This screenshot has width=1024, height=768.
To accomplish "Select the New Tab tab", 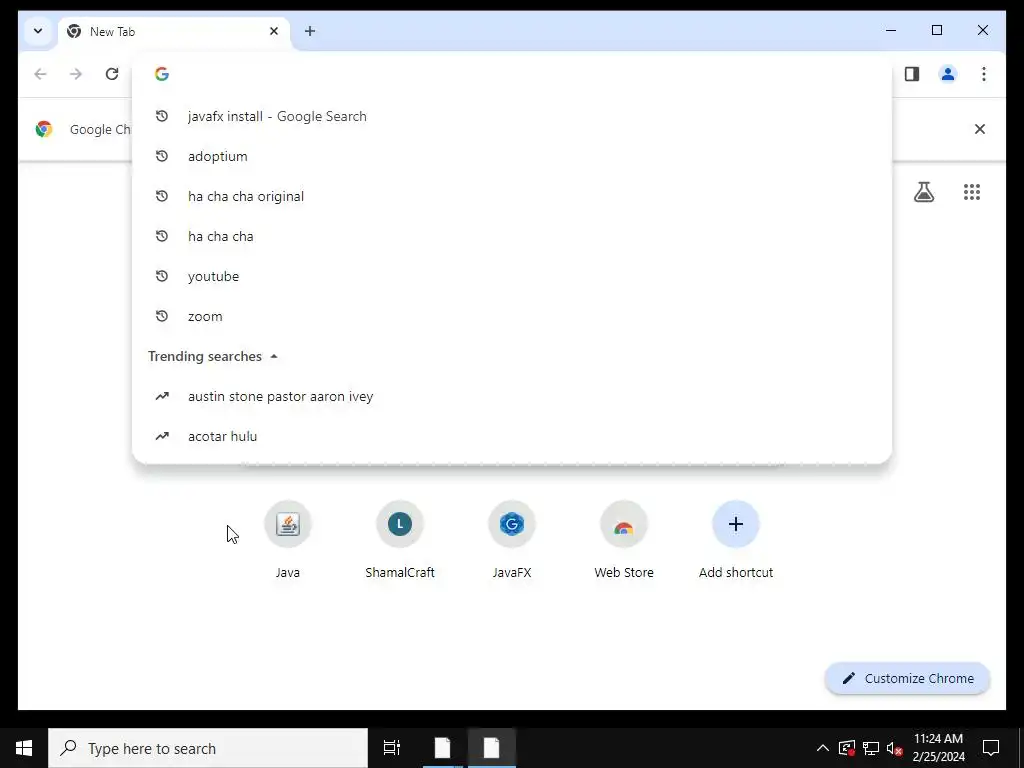I will coord(174,31).
